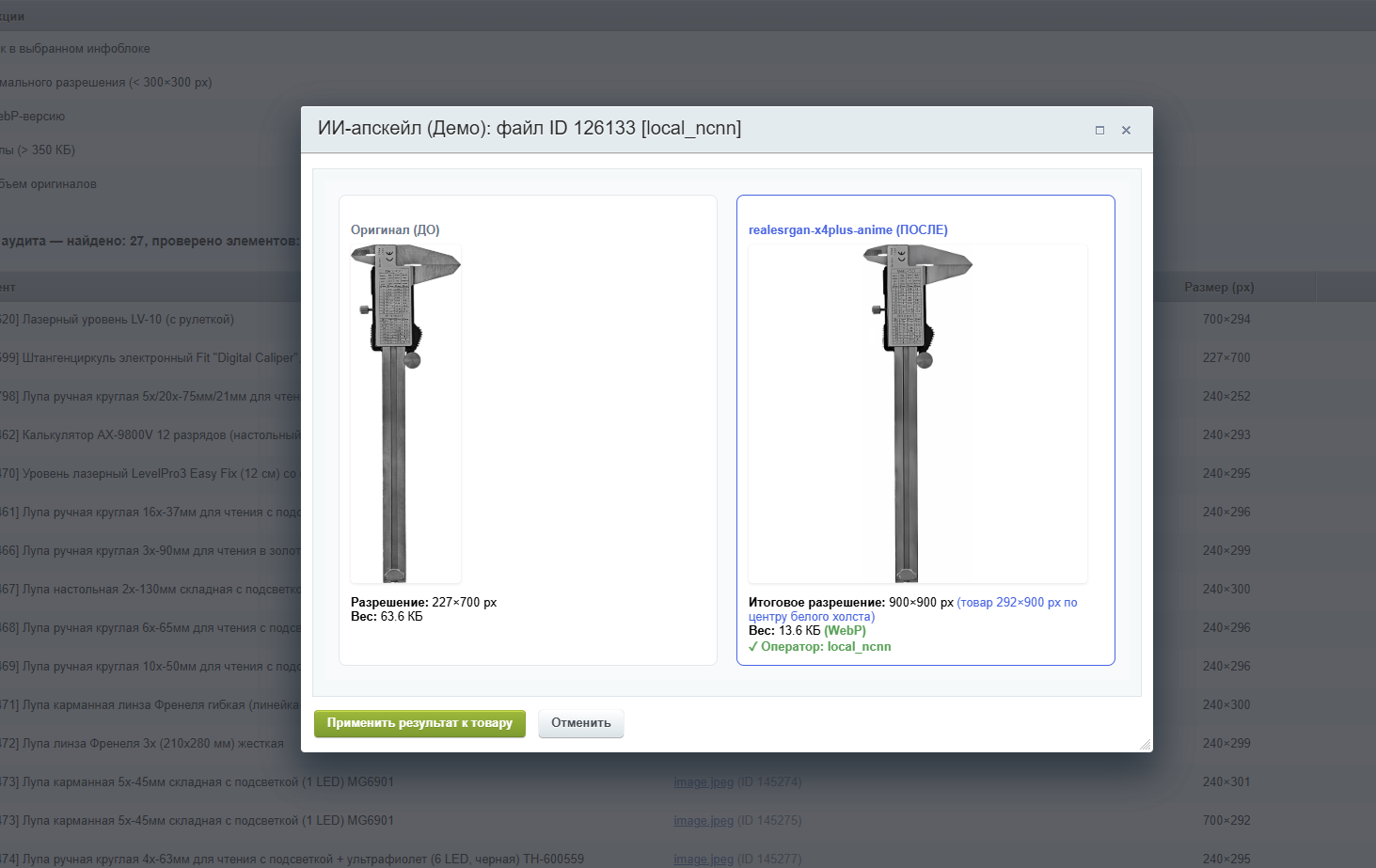Apply result with Применить результат к товару
Screen dimensions: 1376x868
click(x=419, y=723)
